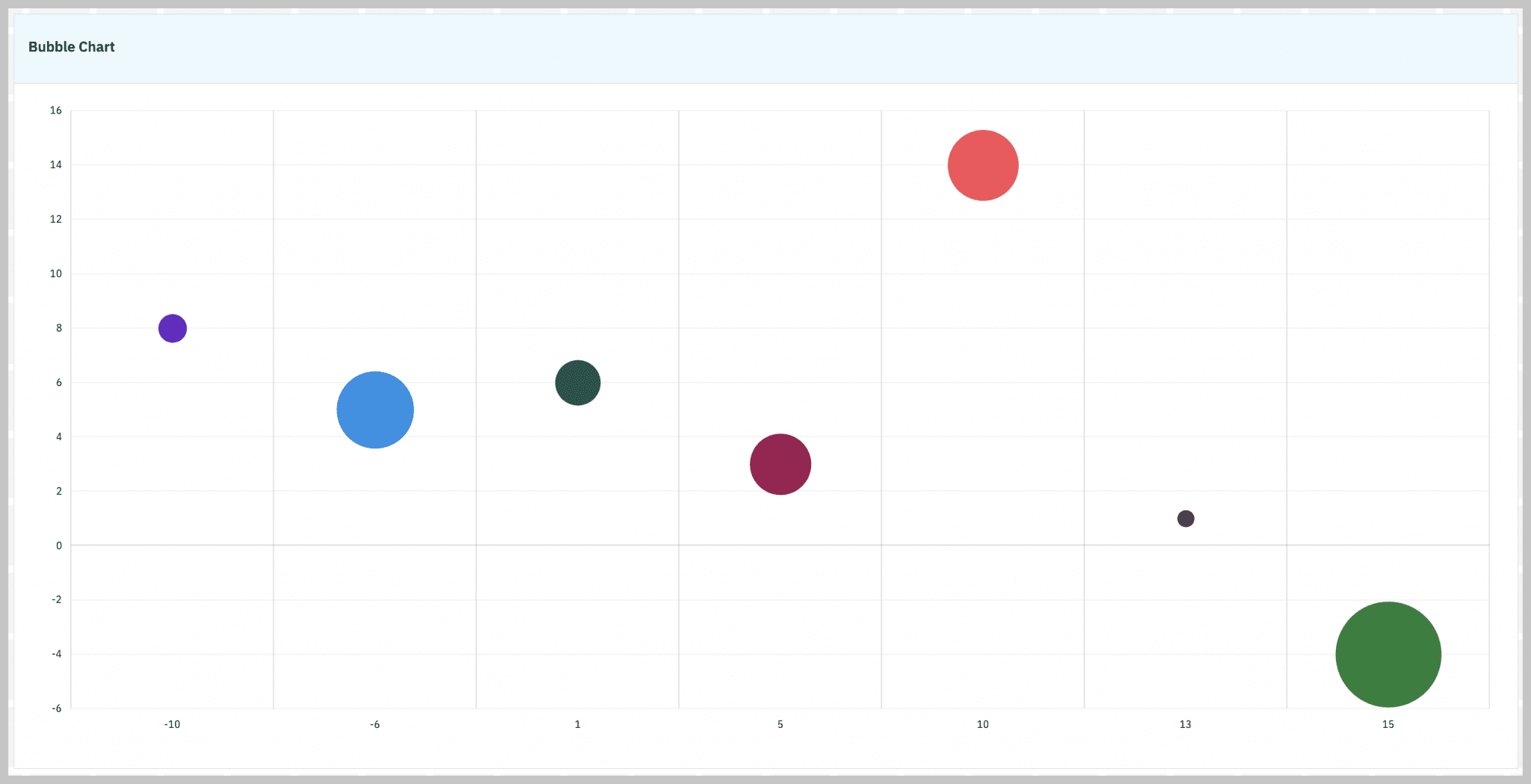
Task: Click the small purple bubble
Action: click(x=172, y=328)
